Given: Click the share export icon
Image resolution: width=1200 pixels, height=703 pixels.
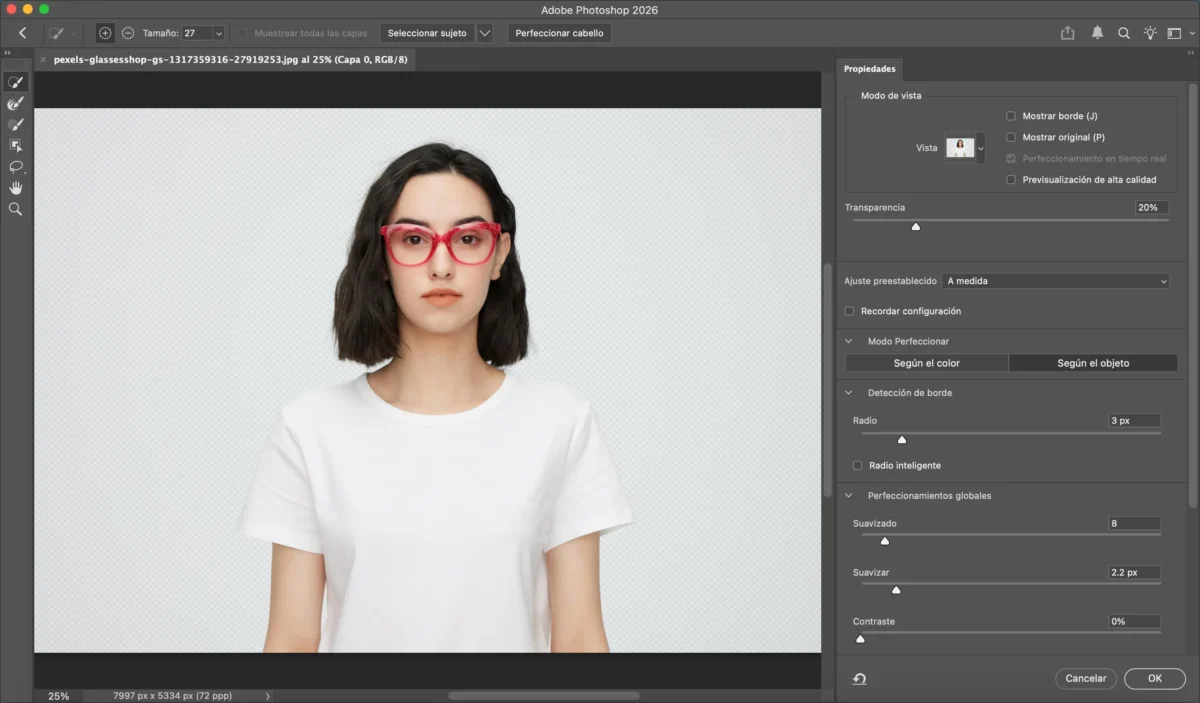Looking at the screenshot, I should tap(1068, 33).
